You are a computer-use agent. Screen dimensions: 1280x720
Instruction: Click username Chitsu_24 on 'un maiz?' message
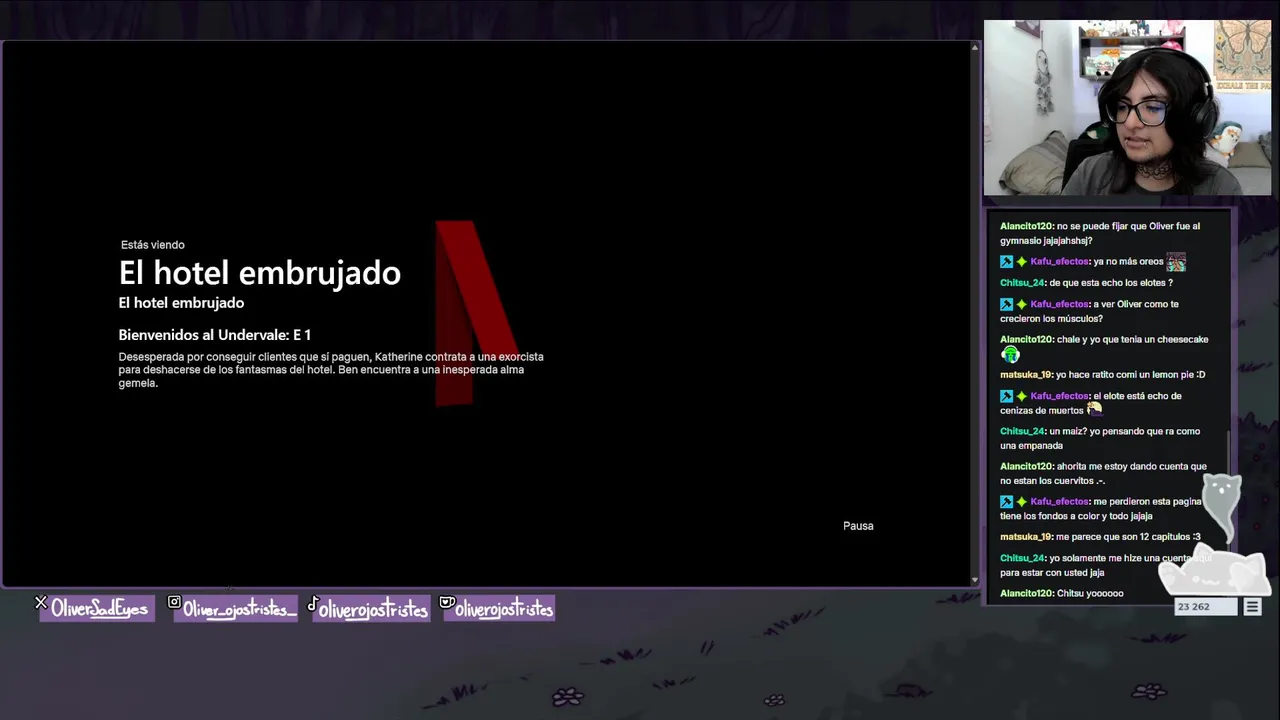tap(1022, 432)
